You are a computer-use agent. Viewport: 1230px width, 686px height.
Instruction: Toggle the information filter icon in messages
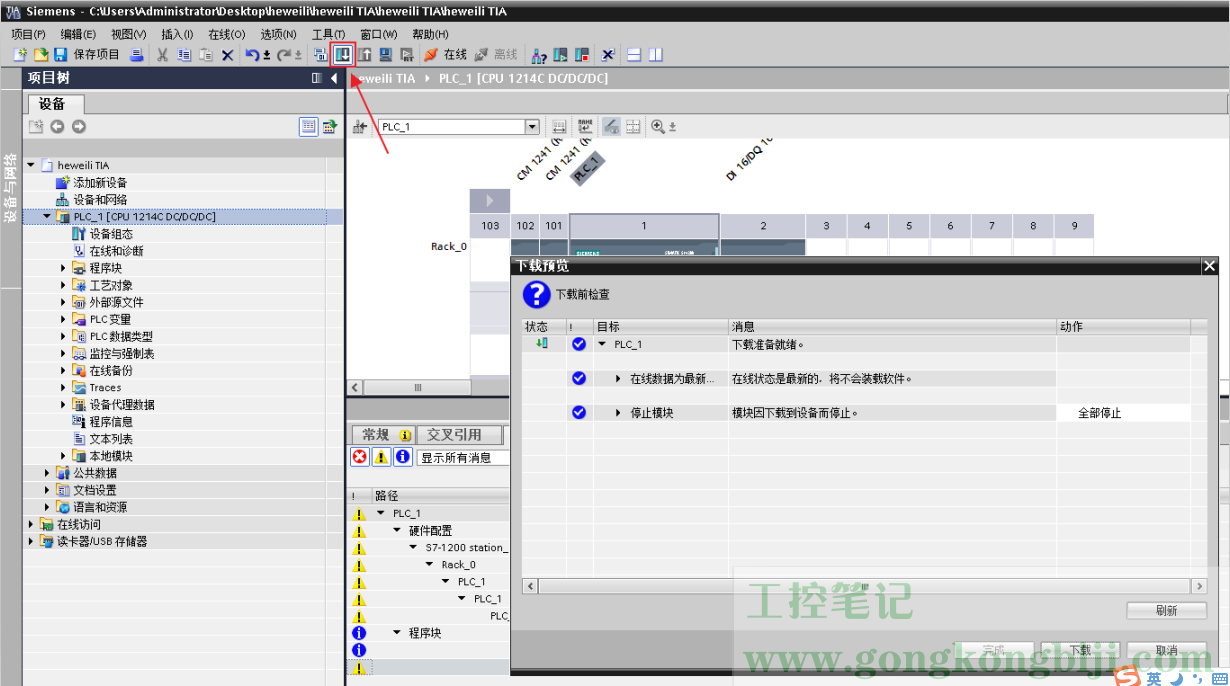point(402,457)
